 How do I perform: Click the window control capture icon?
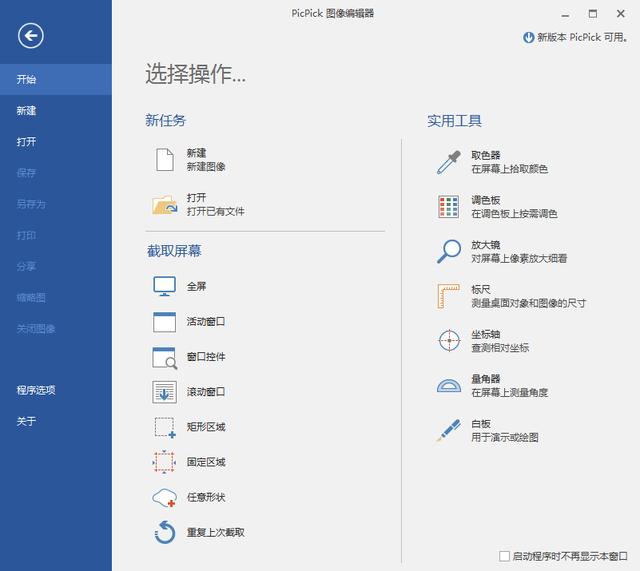tap(164, 358)
